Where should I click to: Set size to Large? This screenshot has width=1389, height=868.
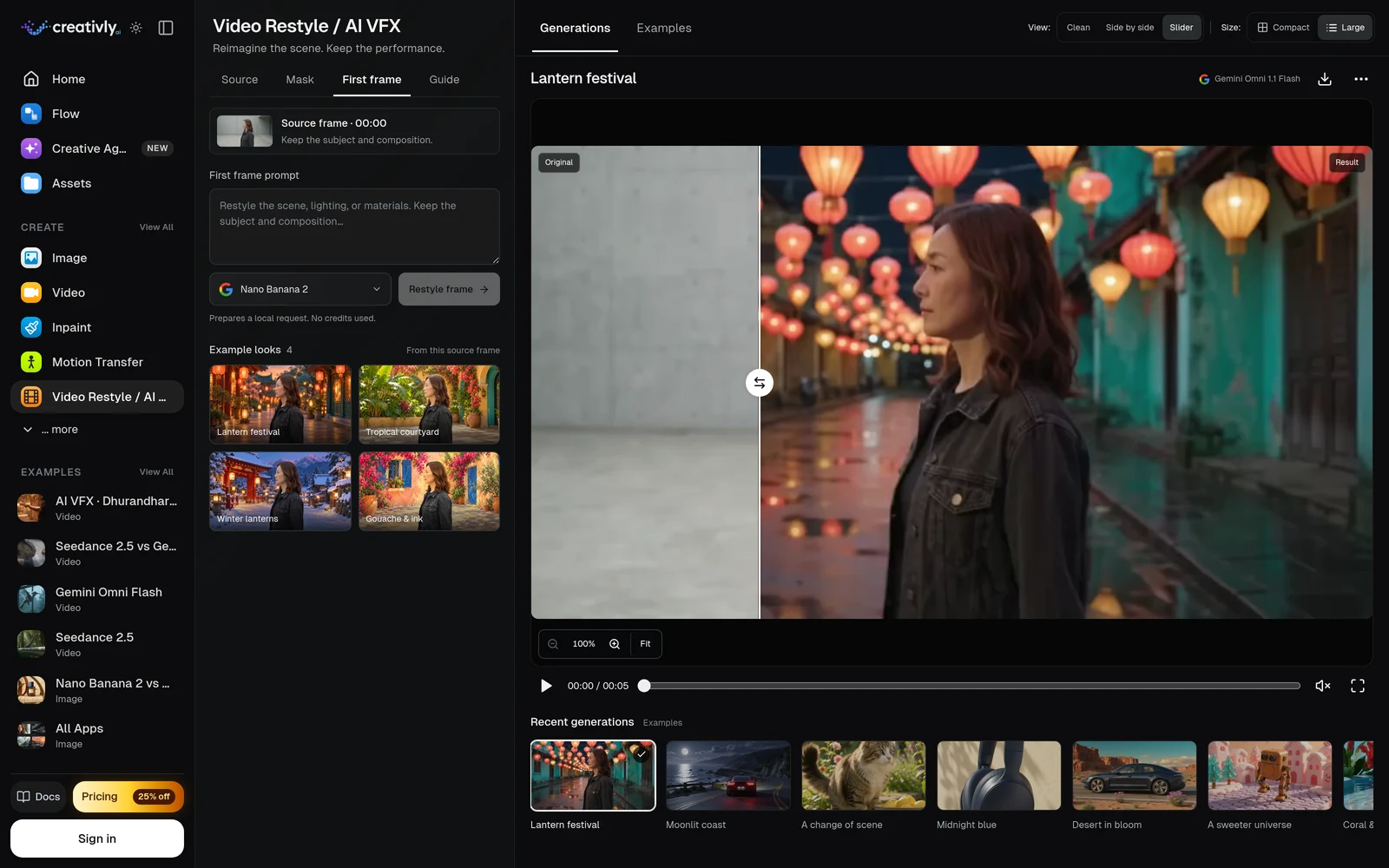point(1346,28)
